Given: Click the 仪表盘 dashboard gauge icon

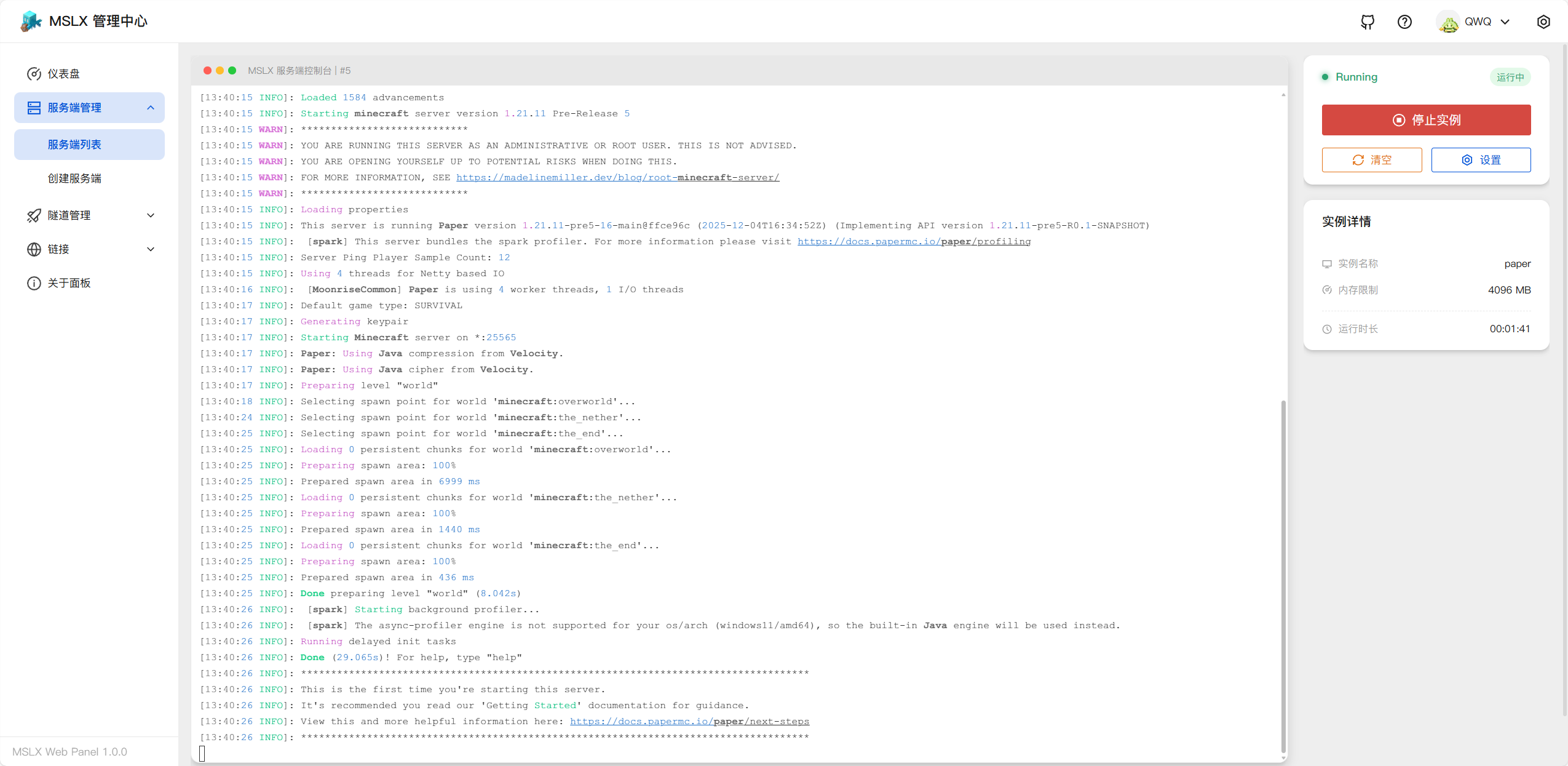Looking at the screenshot, I should 34,74.
